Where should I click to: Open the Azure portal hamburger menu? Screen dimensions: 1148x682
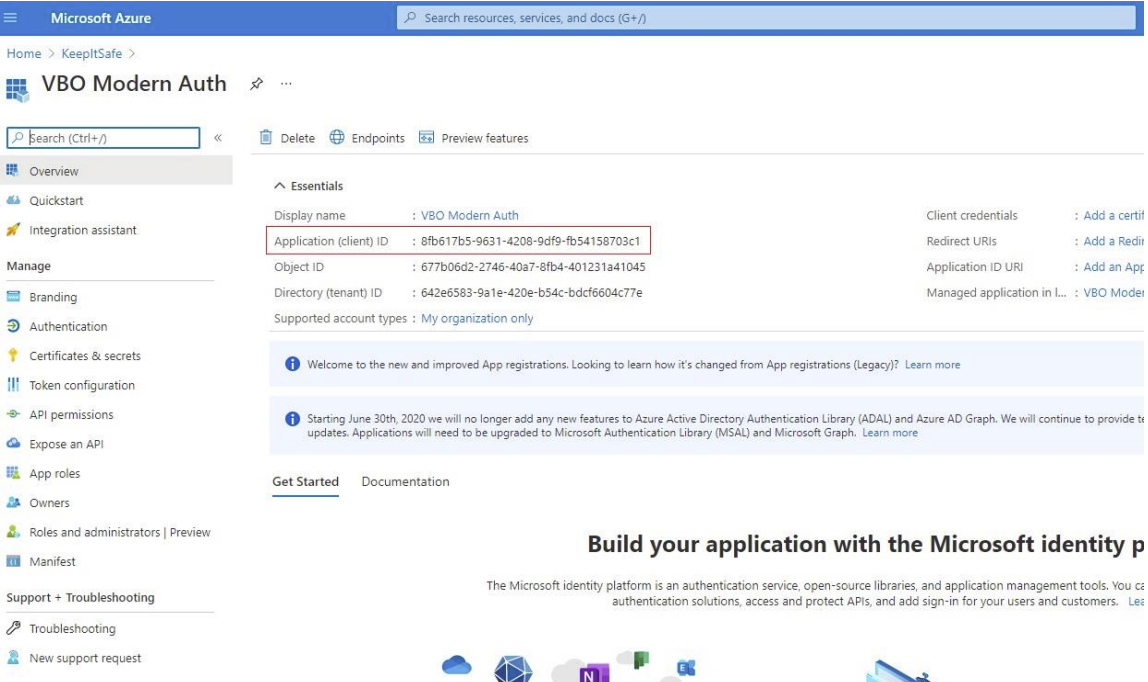[10, 17]
